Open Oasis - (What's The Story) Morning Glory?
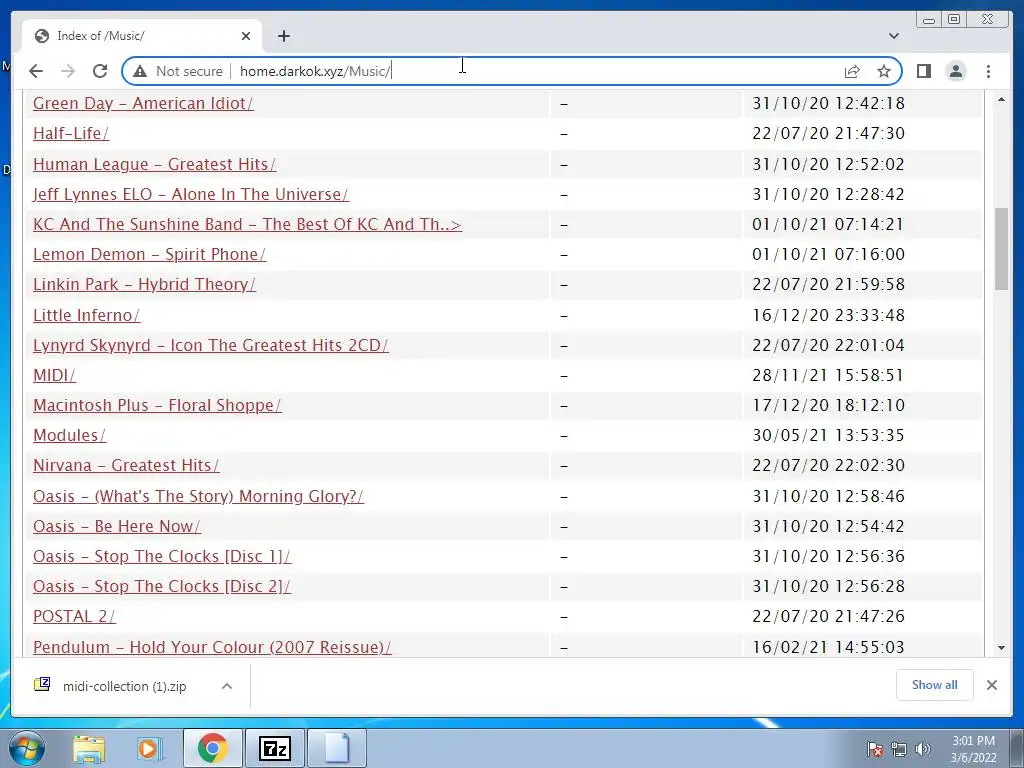 199,496
